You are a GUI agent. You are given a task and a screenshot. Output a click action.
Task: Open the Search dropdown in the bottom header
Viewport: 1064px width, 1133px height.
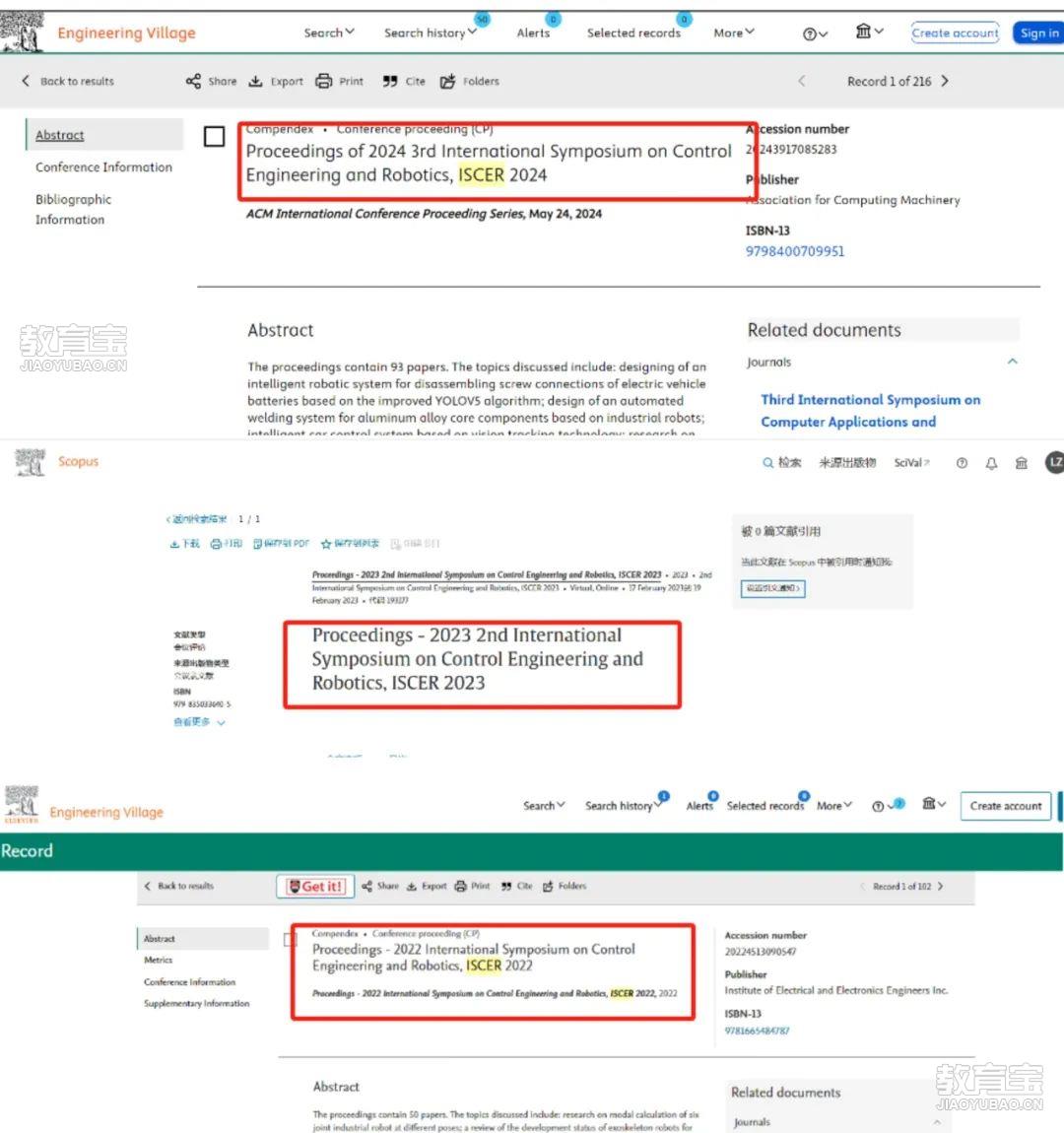pyautogui.click(x=544, y=806)
